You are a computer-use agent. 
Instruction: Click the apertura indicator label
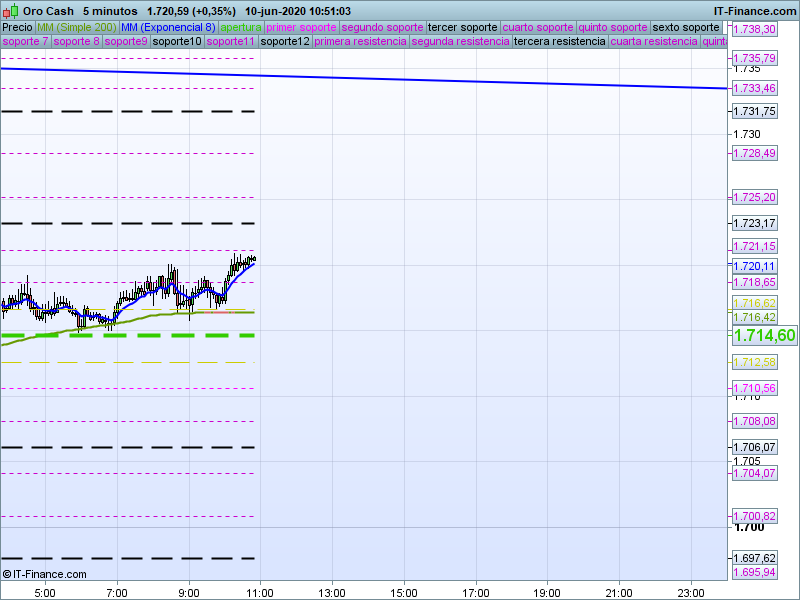pyautogui.click(x=241, y=28)
